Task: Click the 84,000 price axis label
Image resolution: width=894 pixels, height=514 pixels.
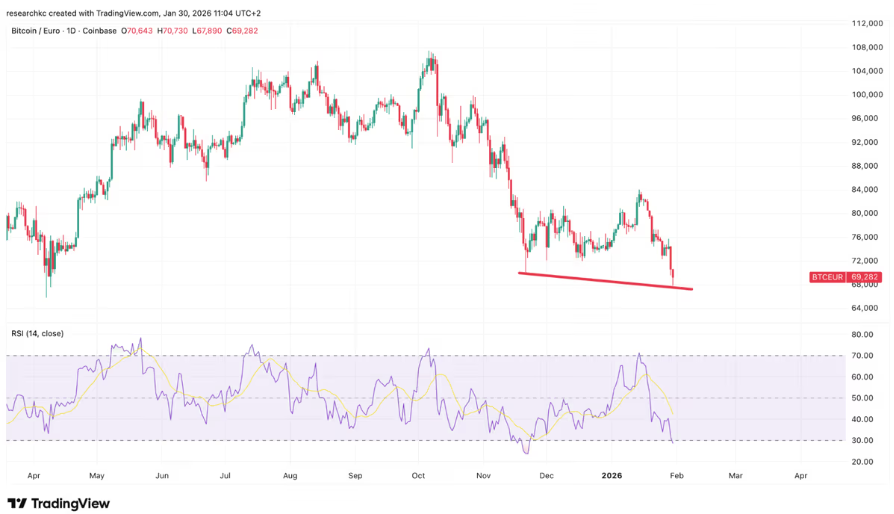Action: coord(865,190)
